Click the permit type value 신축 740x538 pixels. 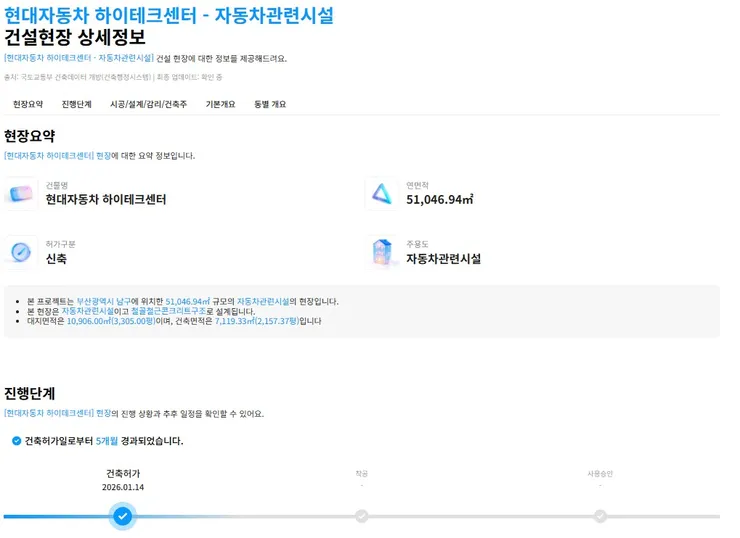[56, 259]
